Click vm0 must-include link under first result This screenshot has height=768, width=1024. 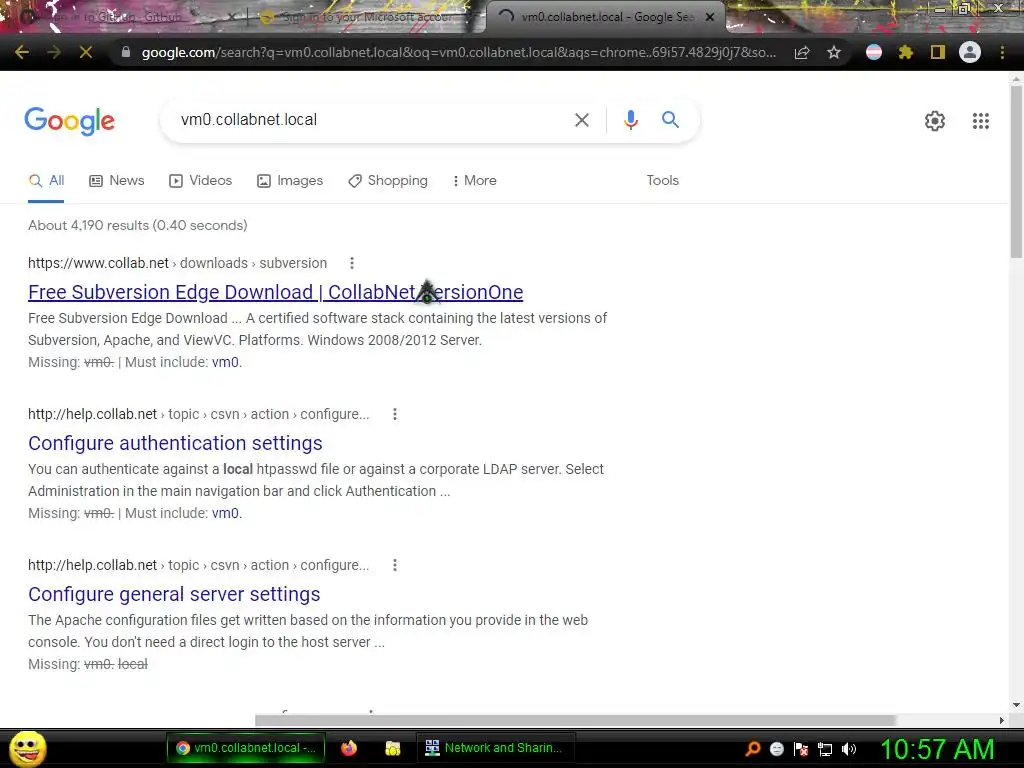coord(225,362)
